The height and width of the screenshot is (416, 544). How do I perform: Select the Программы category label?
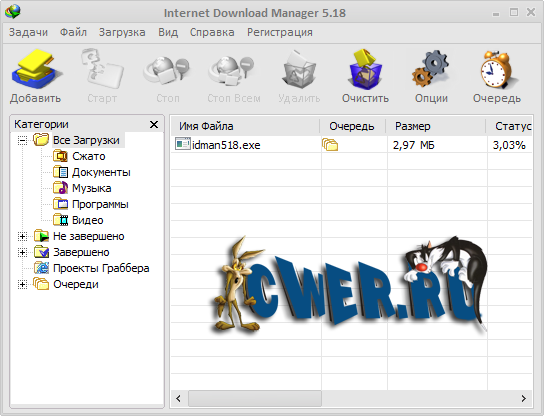[x=100, y=204]
